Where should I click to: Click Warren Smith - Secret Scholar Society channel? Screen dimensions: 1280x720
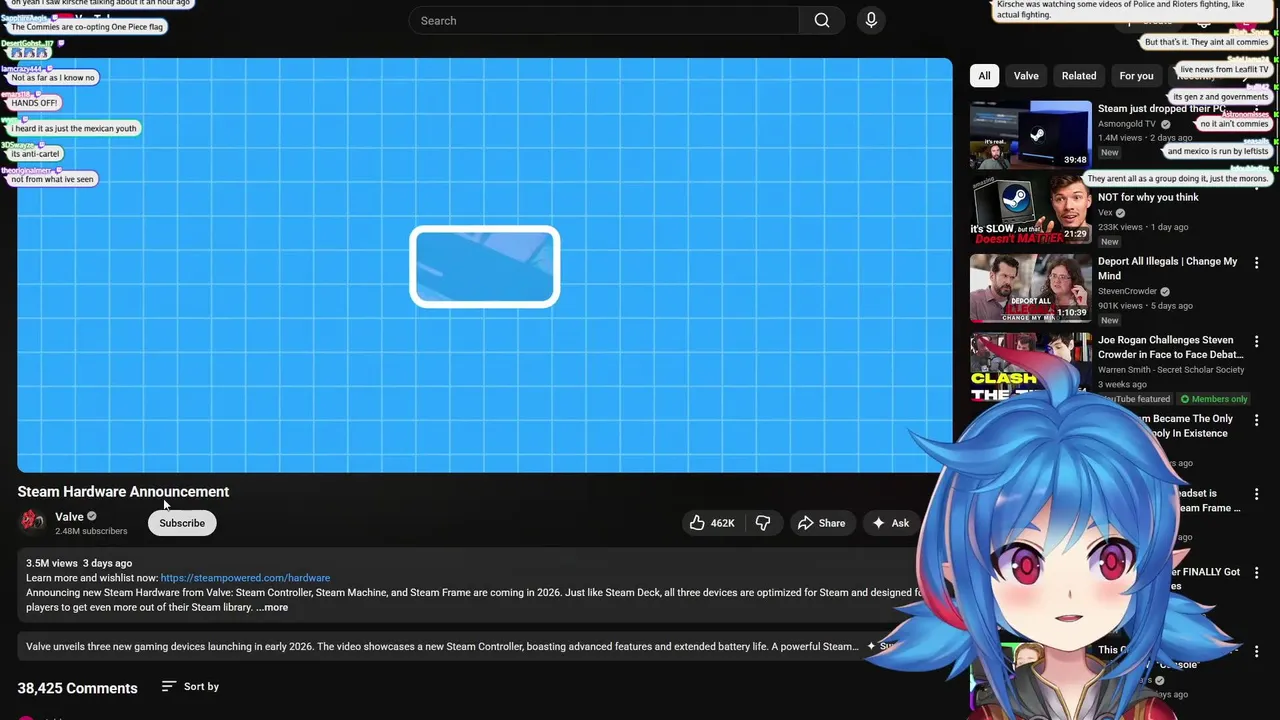(x=1171, y=370)
